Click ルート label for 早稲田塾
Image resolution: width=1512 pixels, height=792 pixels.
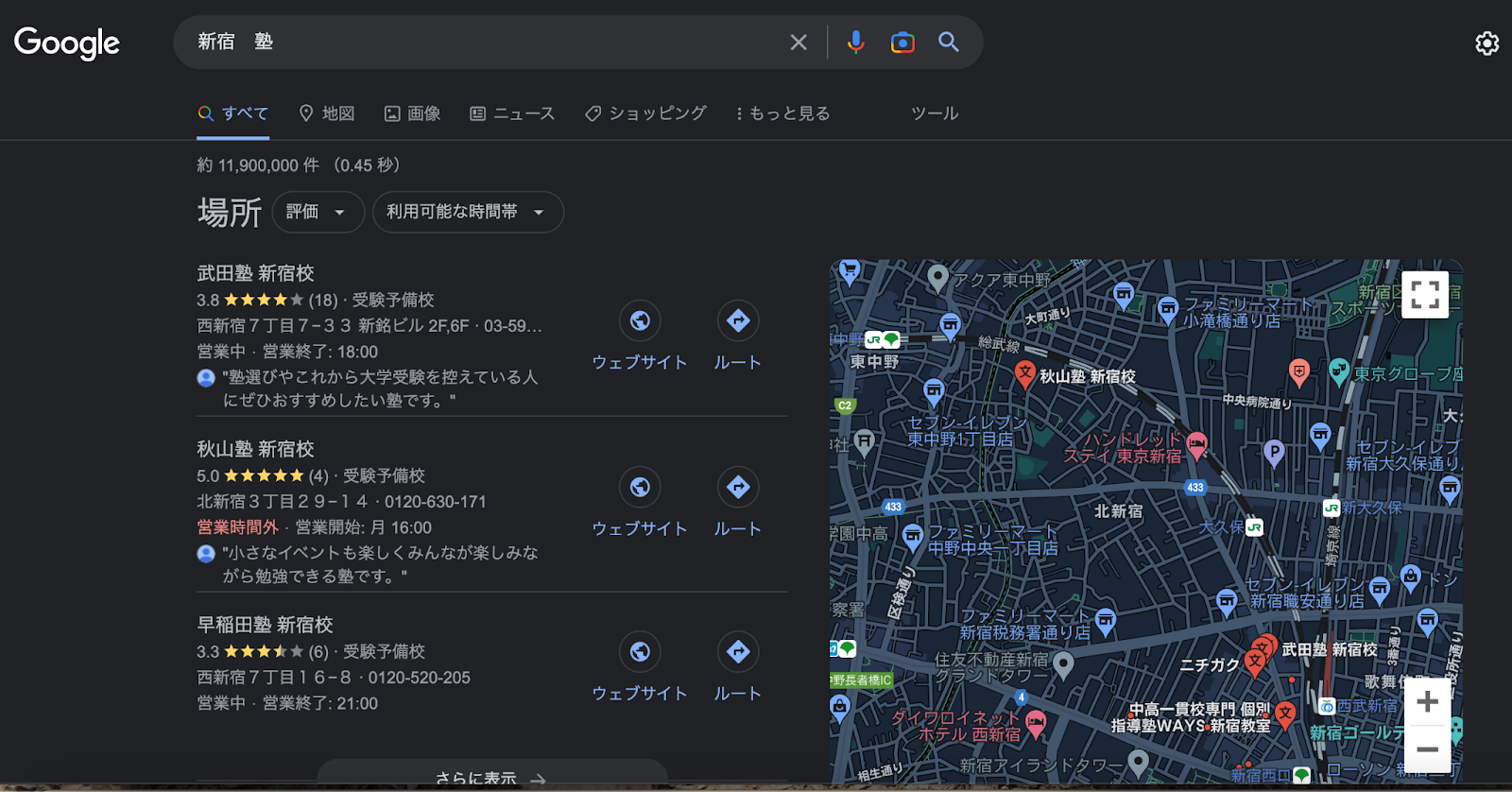tap(738, 693)
